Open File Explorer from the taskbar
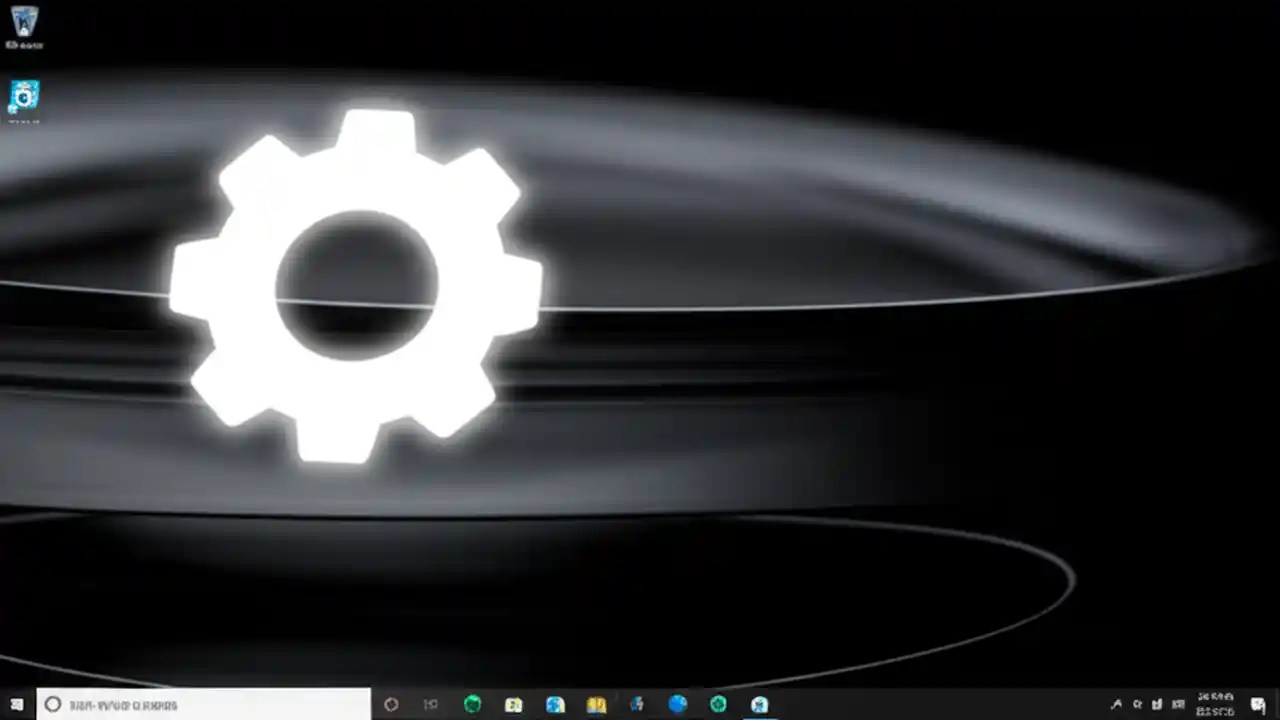 555,705
